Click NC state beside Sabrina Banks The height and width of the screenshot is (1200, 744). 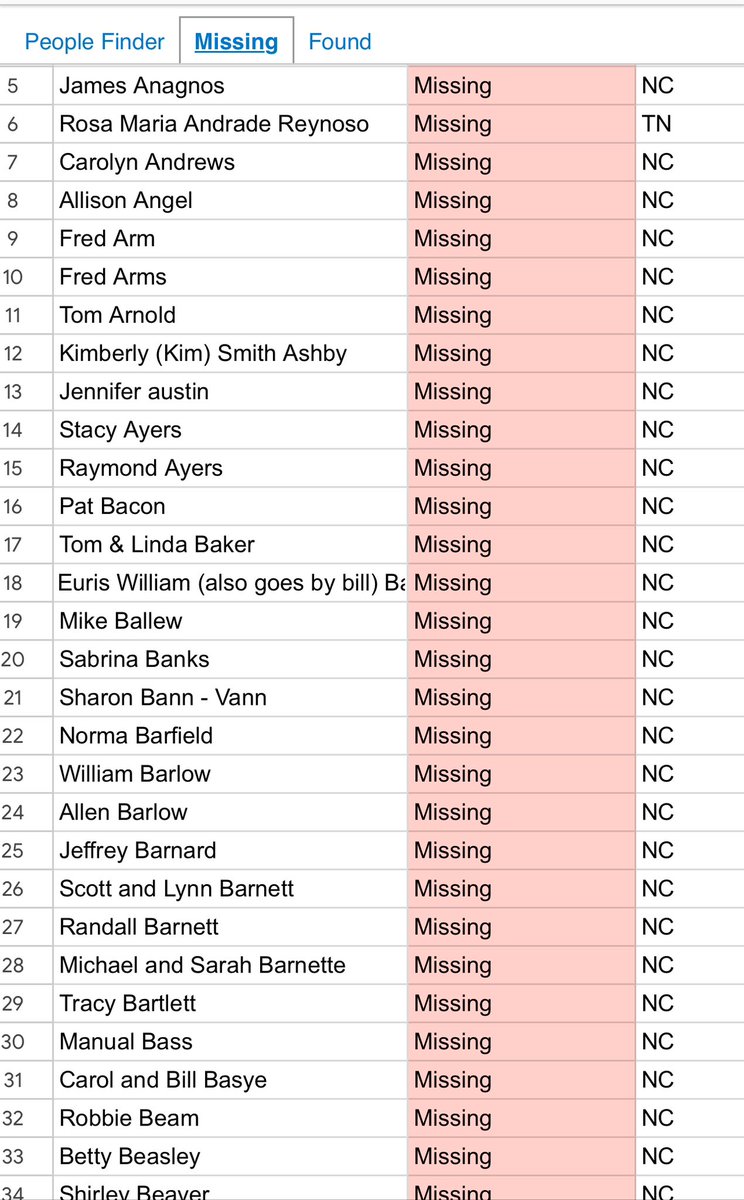pos(658,659)
